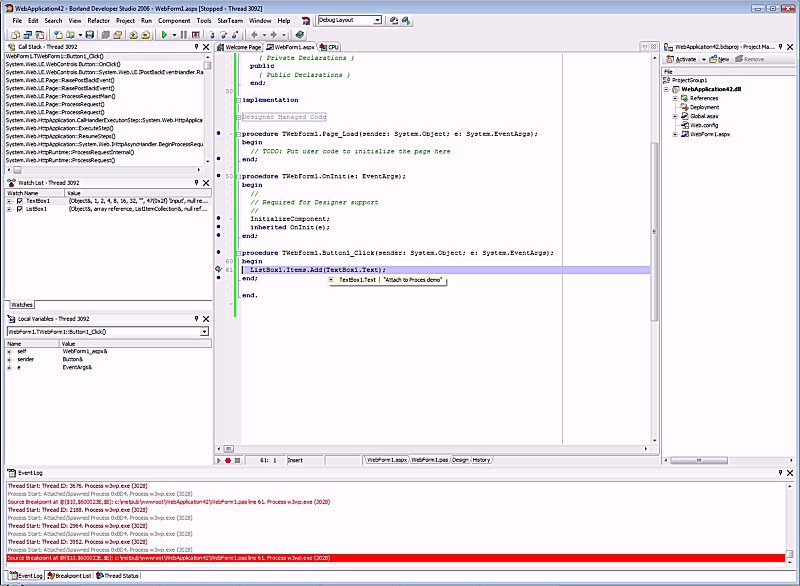Image resolution: width=800 pixels, height=586 pixels.
Task: Click the macro stop square below editor
Action: (x=237, y=460)
